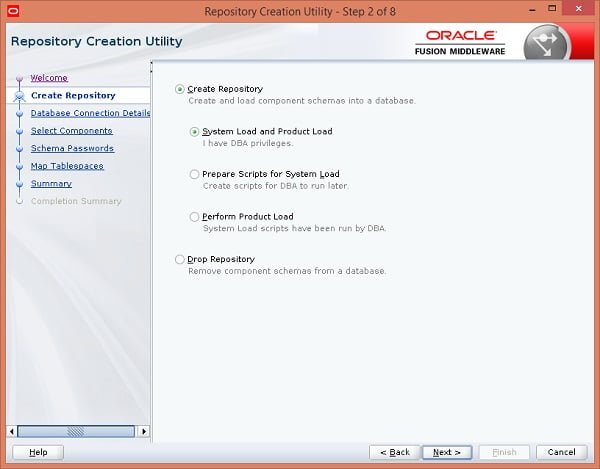The width and height of the screenshot is (600, 469).
Task: Click text 'Remove component schemas from a database.'
Action: coord(287,271)
